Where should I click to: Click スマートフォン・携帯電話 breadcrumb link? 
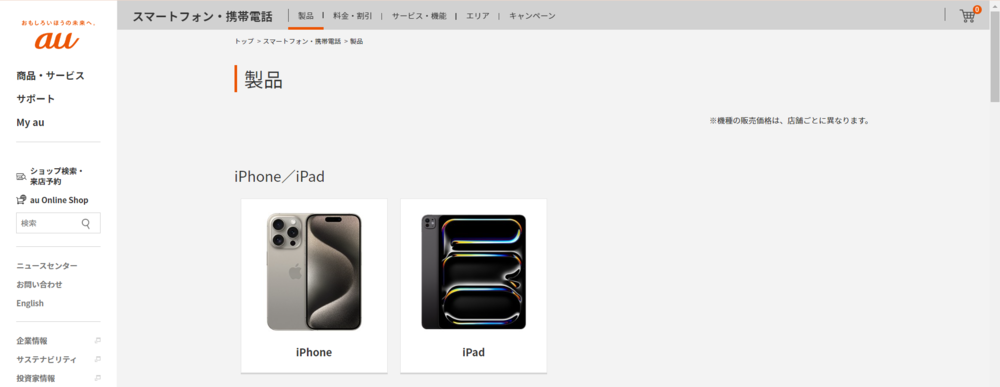click(x=302, y=41)
